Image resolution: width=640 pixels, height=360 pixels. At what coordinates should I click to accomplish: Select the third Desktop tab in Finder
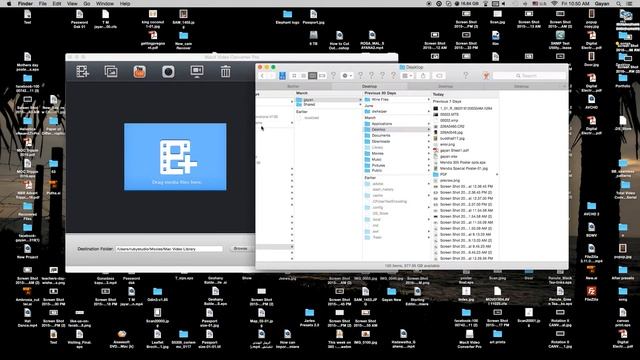pyautogui.click(x=445, y=87)
